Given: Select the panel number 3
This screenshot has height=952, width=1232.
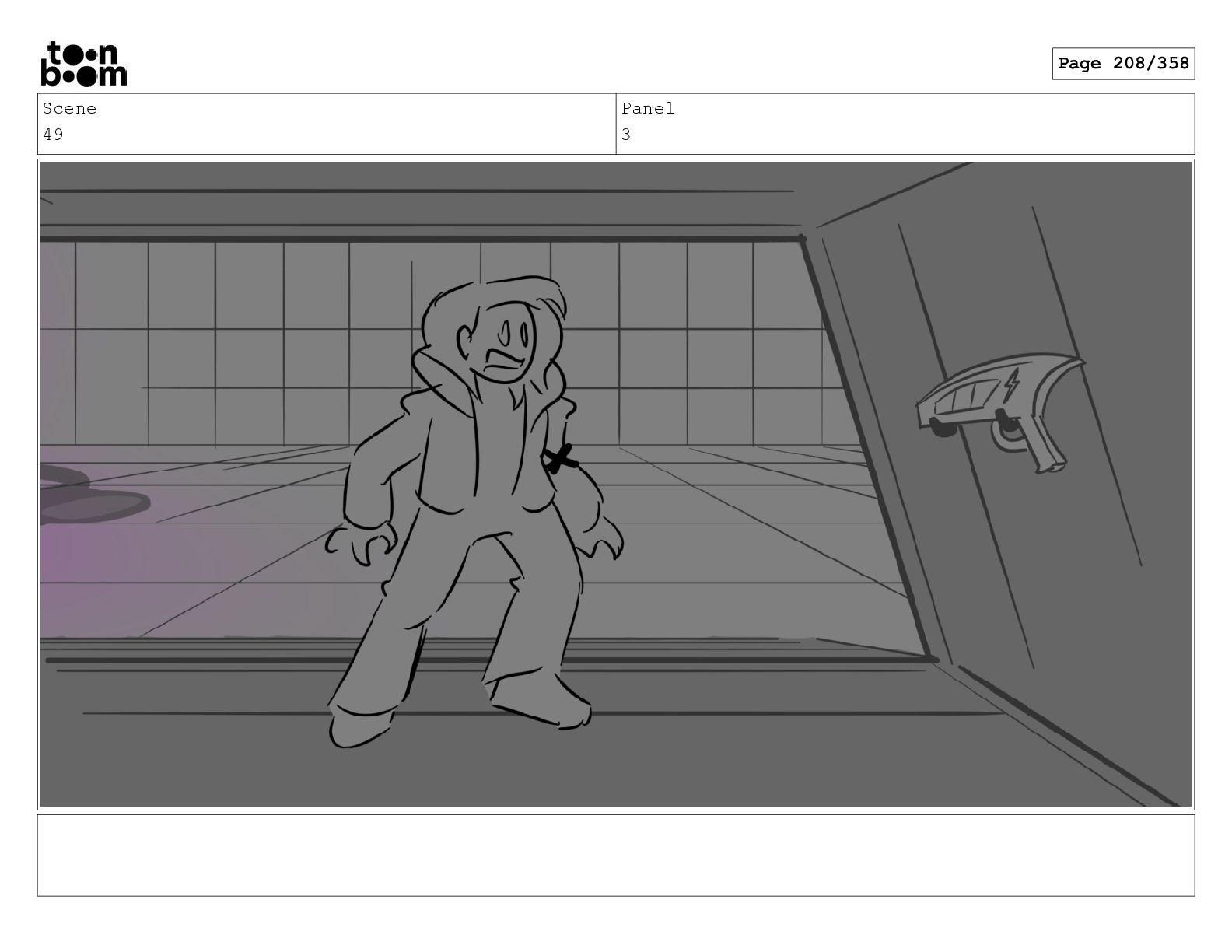Looking at the screenshot, I should (x=626, y=135).
